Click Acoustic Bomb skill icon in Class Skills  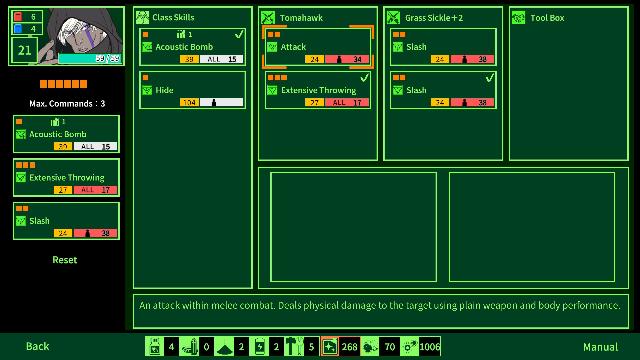[147, 47]
